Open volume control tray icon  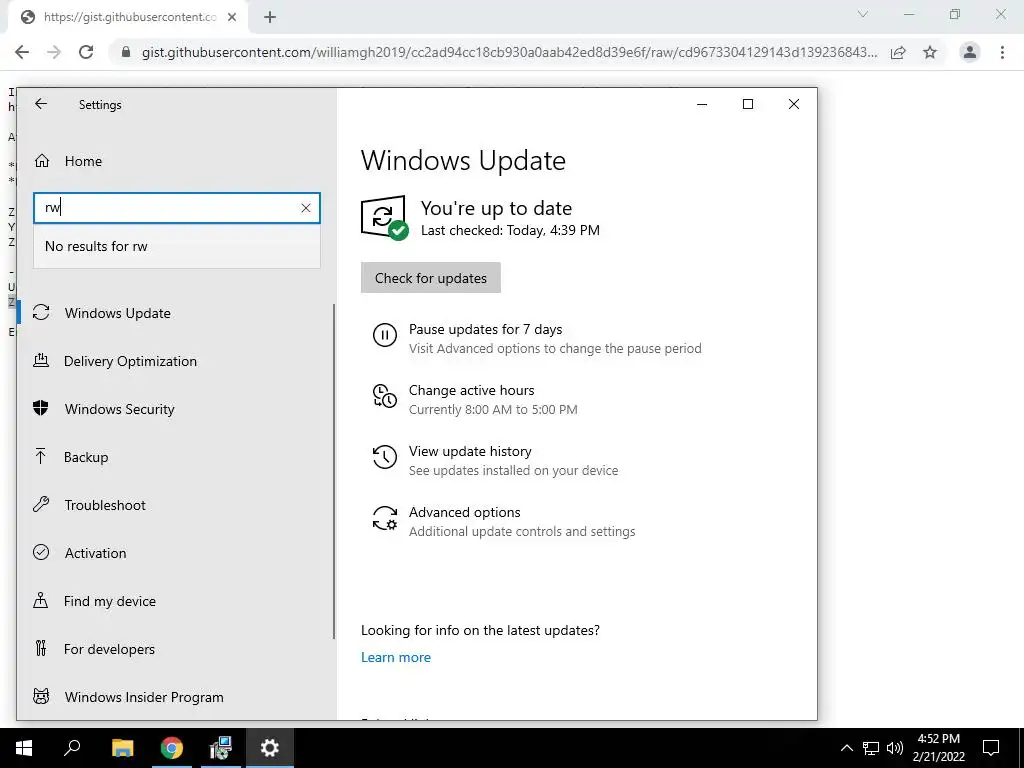(895, 748)
